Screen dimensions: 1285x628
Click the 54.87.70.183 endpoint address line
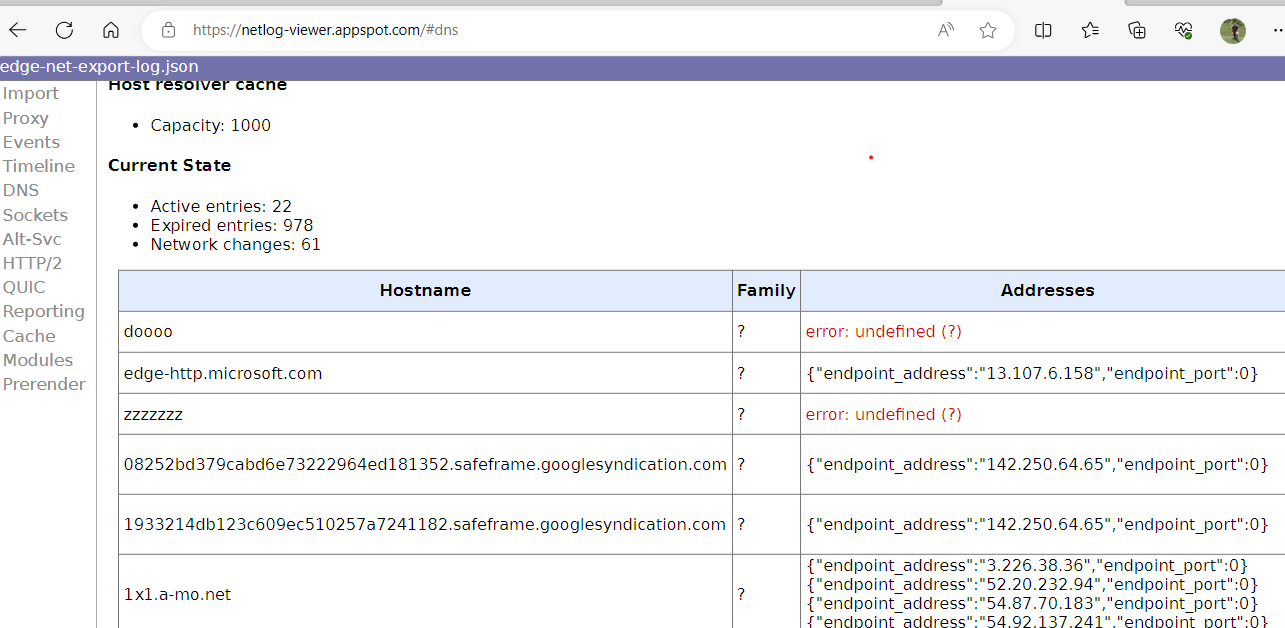[x=1032, y=603]
